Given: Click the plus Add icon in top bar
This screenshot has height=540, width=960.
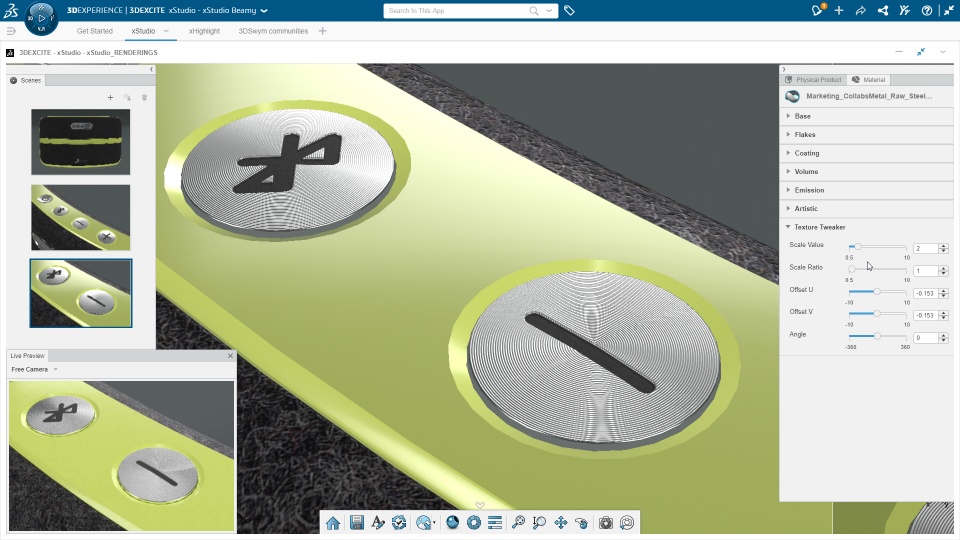Looking at the screenshot, I should (x=839, y=10).
